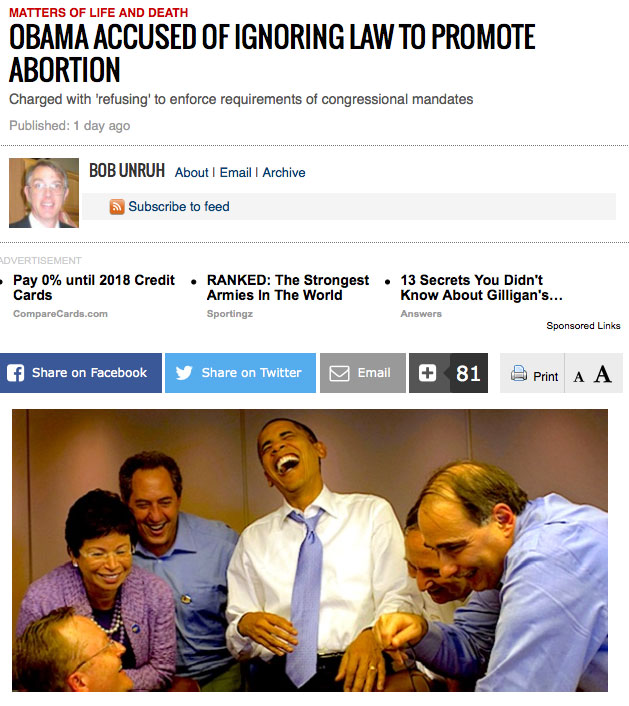Click the envelope icon on Email button

pyautogui.click(x=339, y=373)
